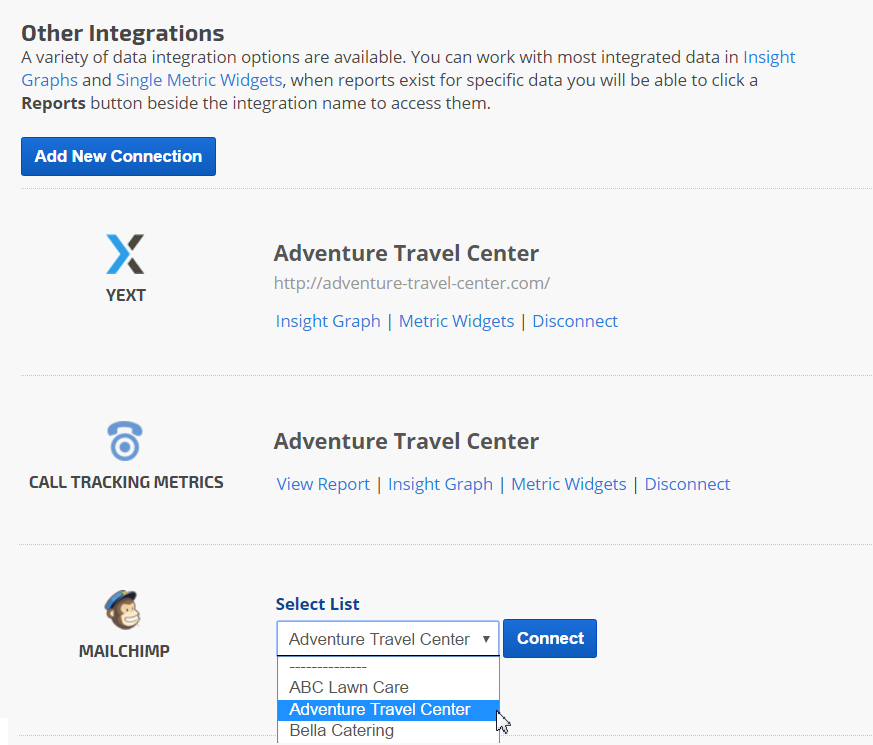Image resolution: width=873 pixels, height=745 pixels.
Task: Follow the Single Metric Widgets link
Action: point(199,80)
